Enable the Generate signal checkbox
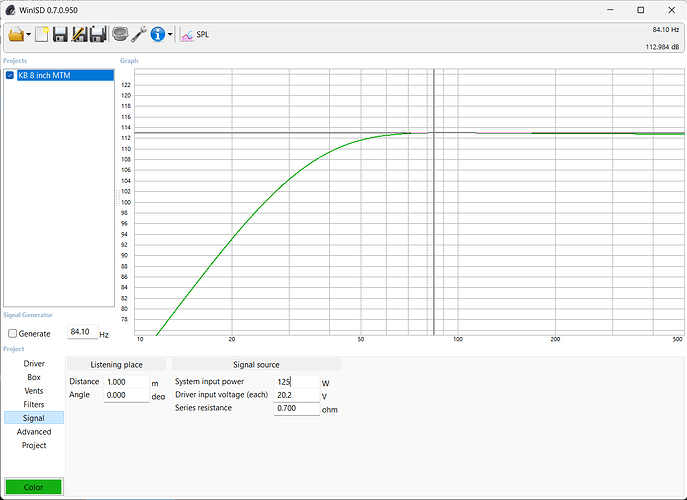Viewport: 687px width, 500px height. (x=12, y=334)
